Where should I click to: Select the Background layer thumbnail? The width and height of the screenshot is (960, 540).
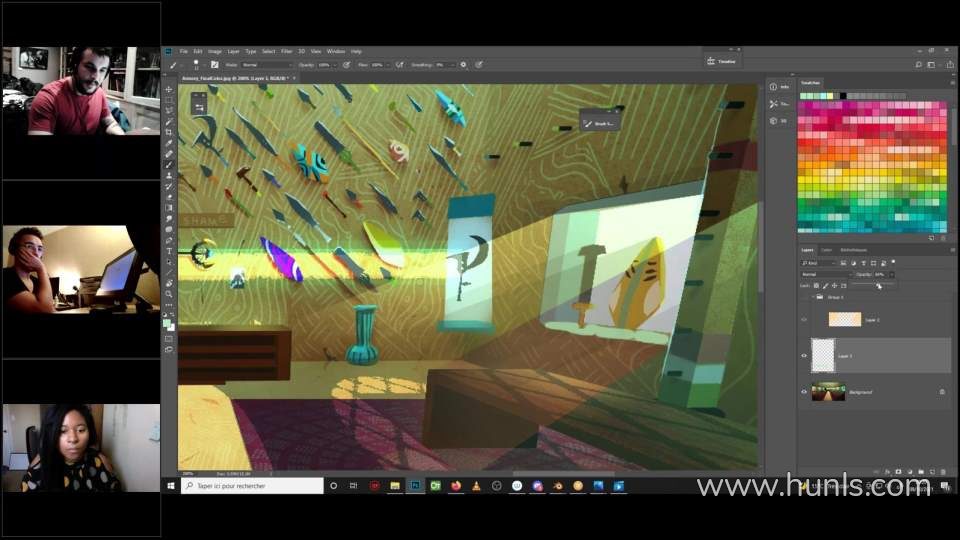click(x=828, y=392)
